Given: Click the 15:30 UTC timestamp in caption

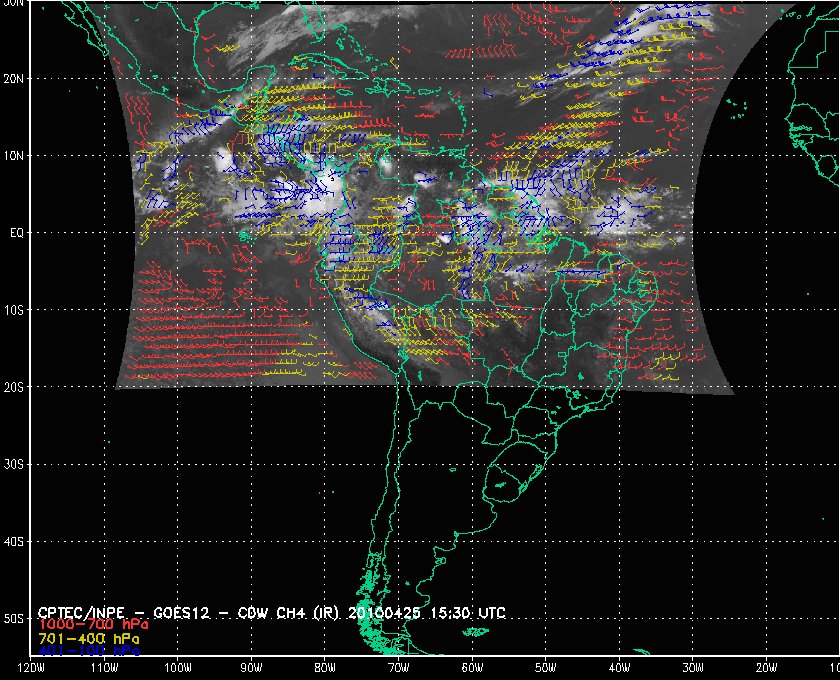Looking at the screenshot, I should tap(466, 612).
